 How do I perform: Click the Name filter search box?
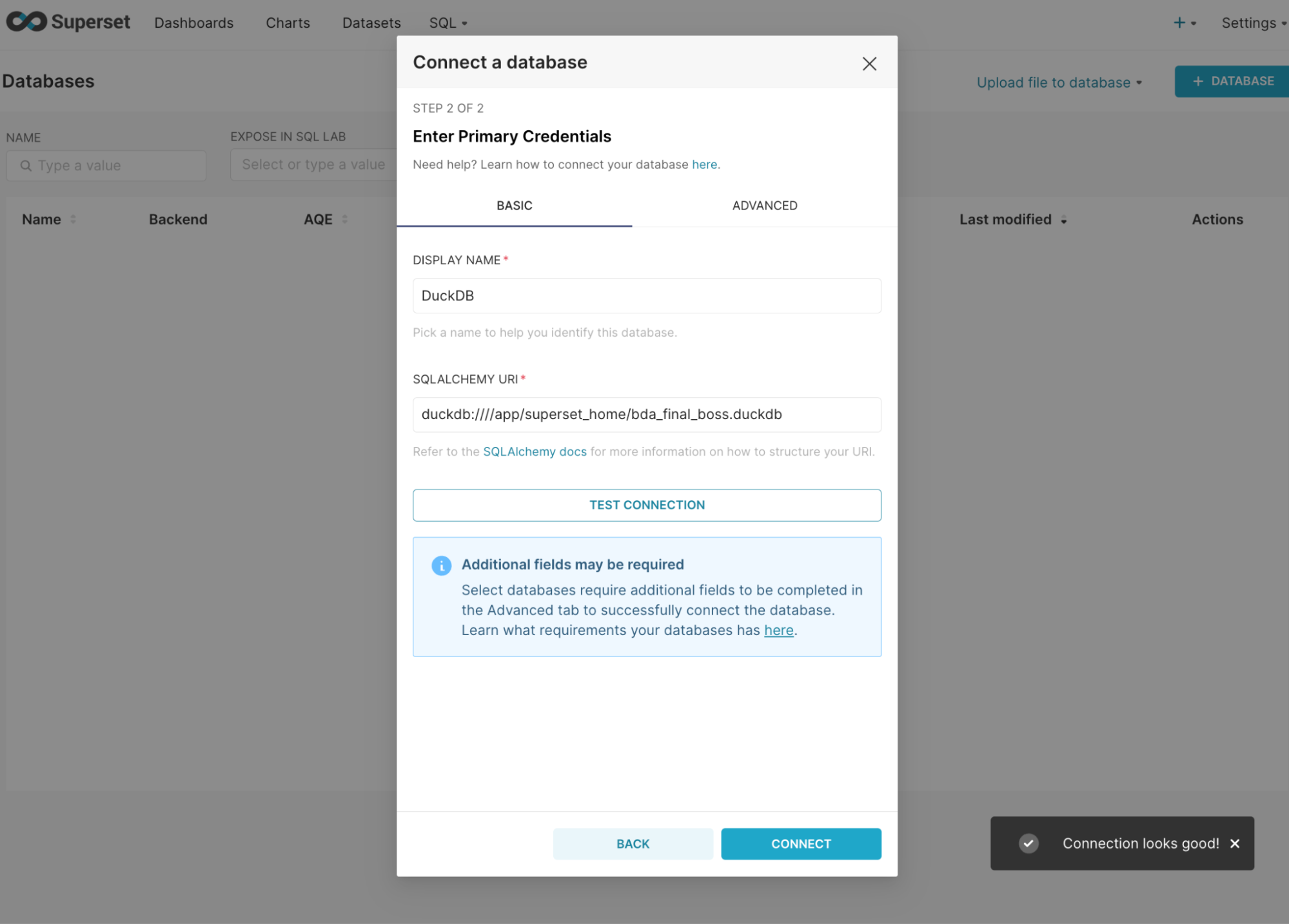106,166
